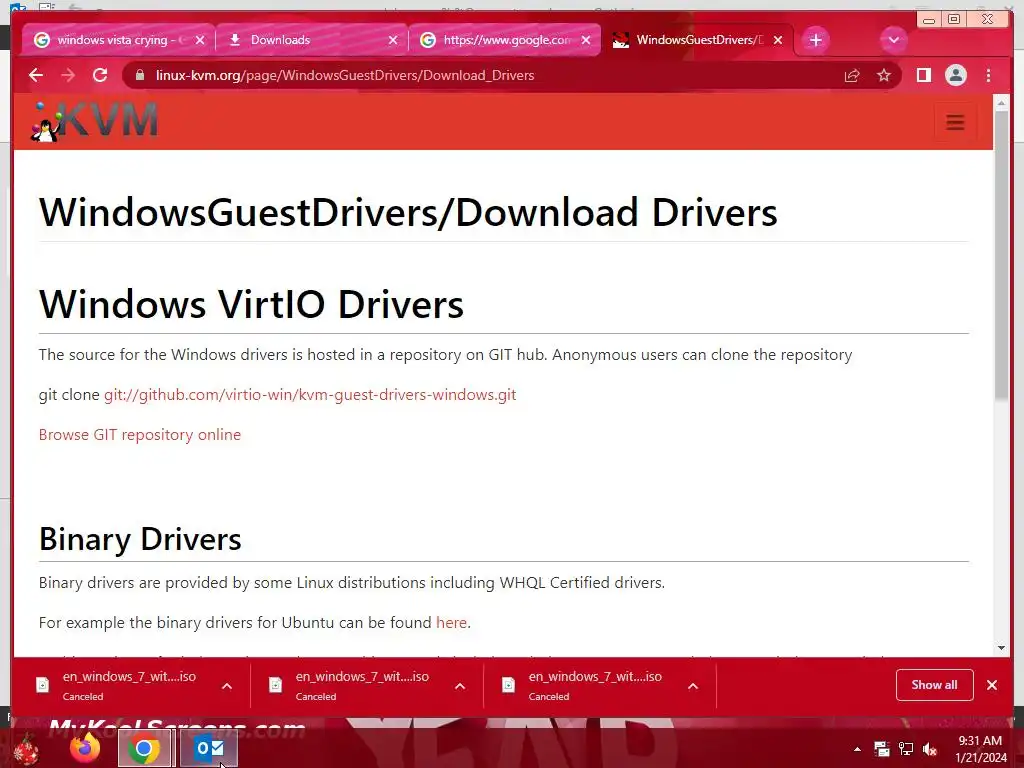The width and height of the screenshot is (1024, 768).
Task: Close the 'windows vista crying' tab
Action: 200,40
